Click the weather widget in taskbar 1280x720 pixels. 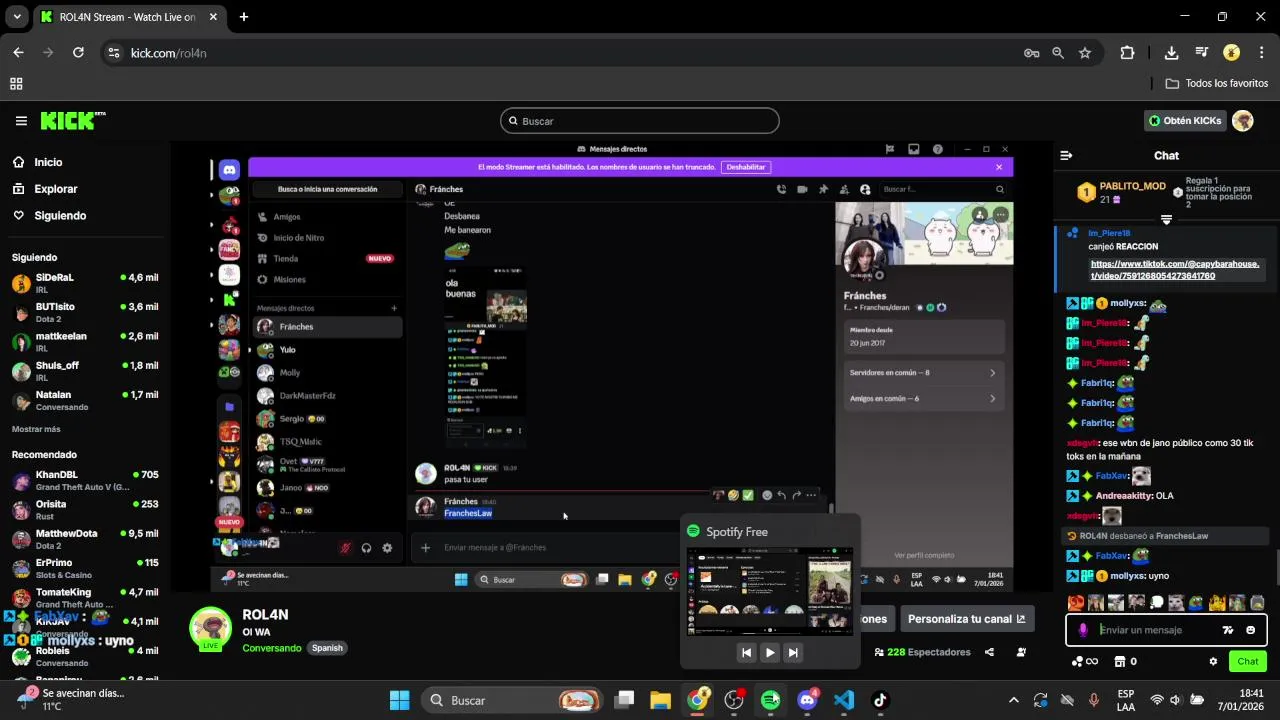click(x=70, y=699)
